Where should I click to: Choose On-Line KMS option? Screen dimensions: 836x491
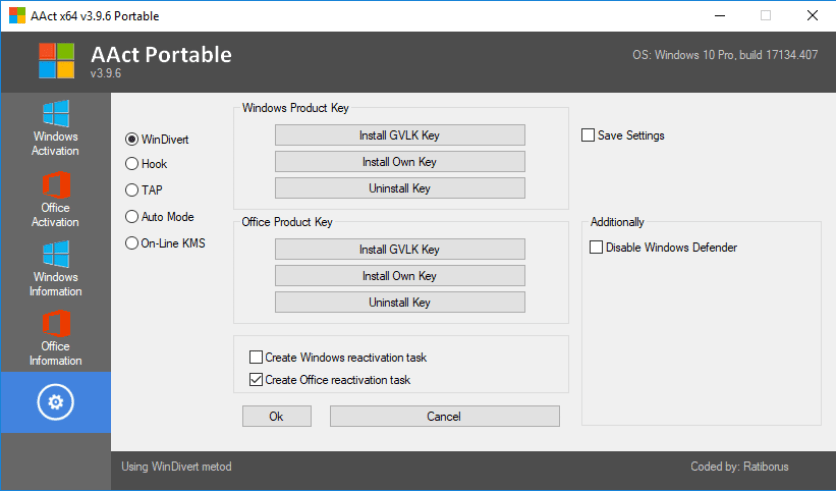coord(132,242)
